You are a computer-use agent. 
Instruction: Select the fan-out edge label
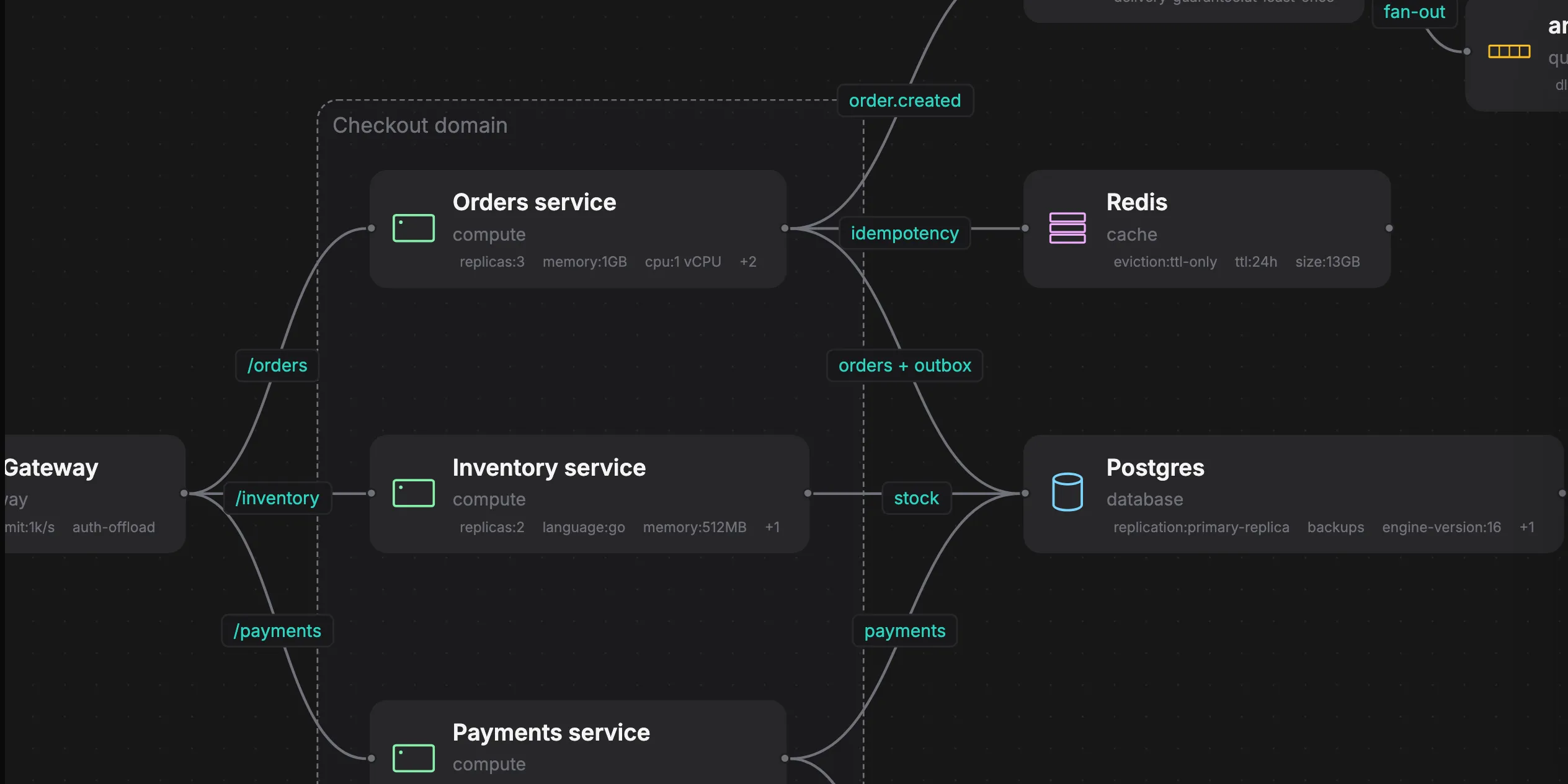pyautogui.click(x=1414, y=12)
